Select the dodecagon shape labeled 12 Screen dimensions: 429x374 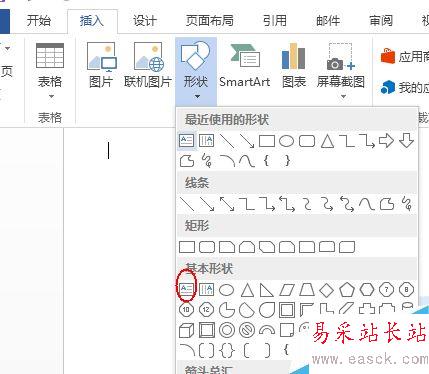[x=206, y=310]
